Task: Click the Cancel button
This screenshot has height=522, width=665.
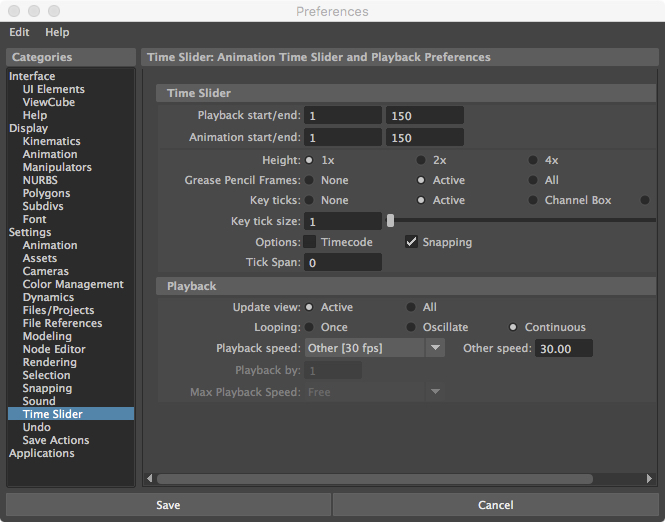Action: tap(496, 505)
